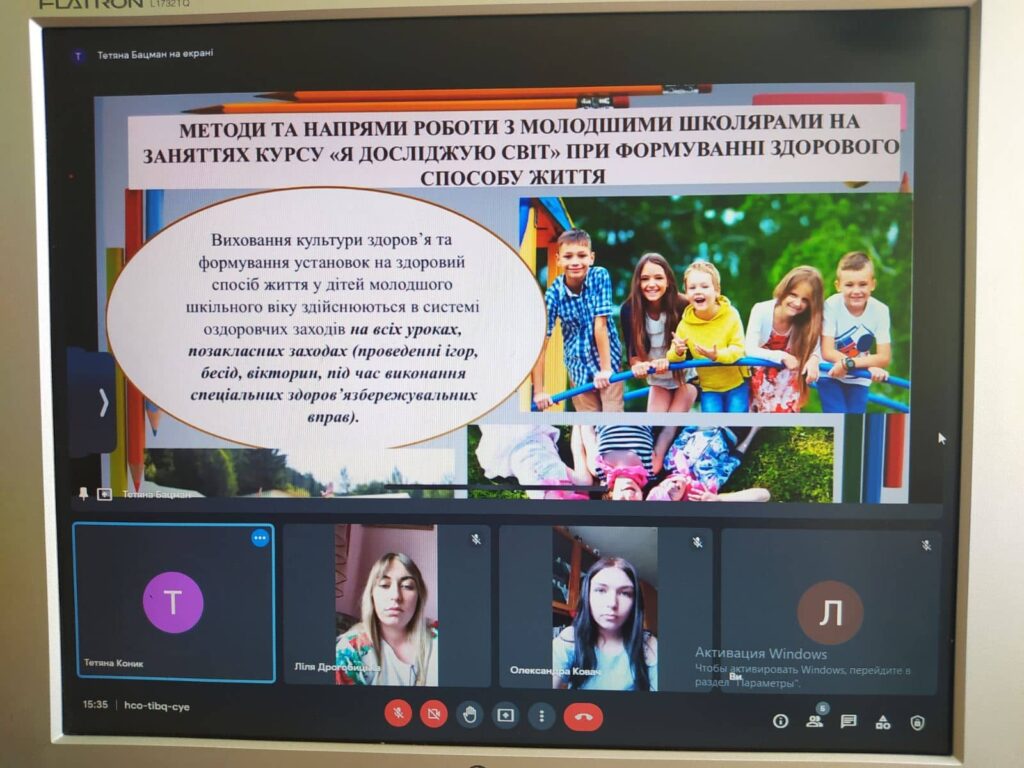Select Олександра Ковач video tile
This screenshot has height=768, width=1024.
point(605,609)
